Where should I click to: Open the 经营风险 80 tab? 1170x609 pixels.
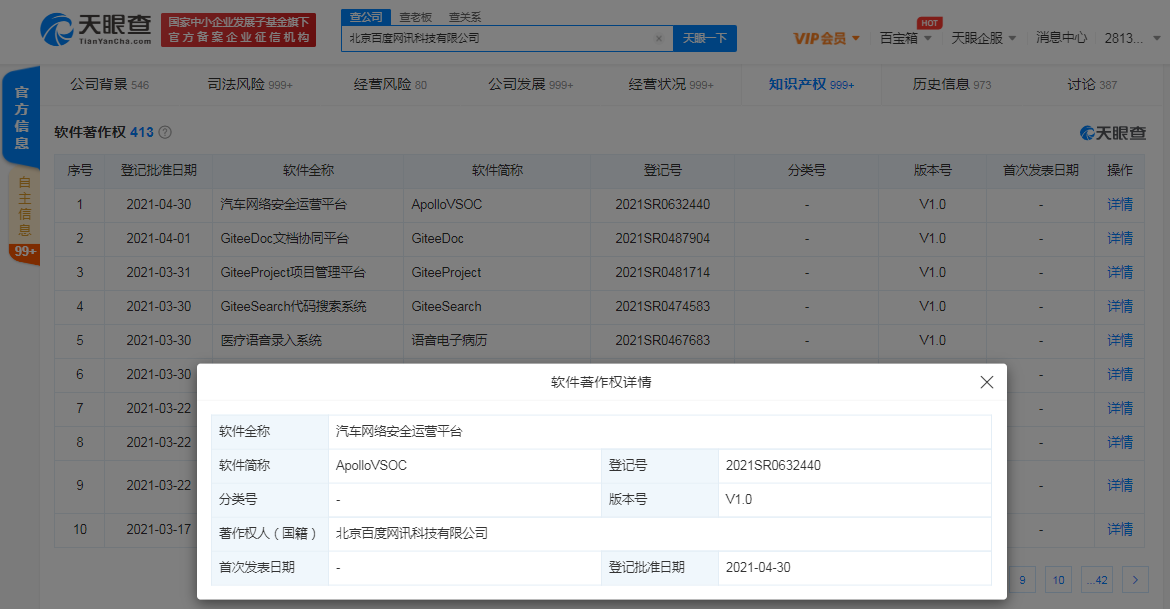(390, 84)
